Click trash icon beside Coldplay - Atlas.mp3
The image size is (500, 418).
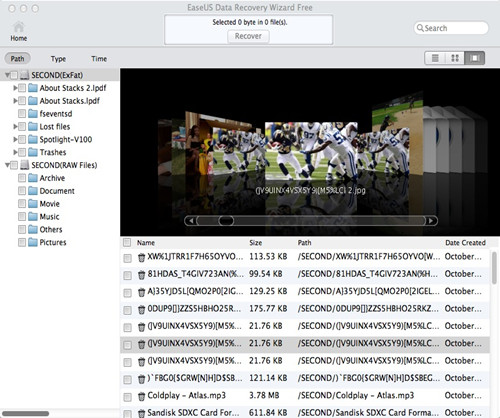point(141,397)
